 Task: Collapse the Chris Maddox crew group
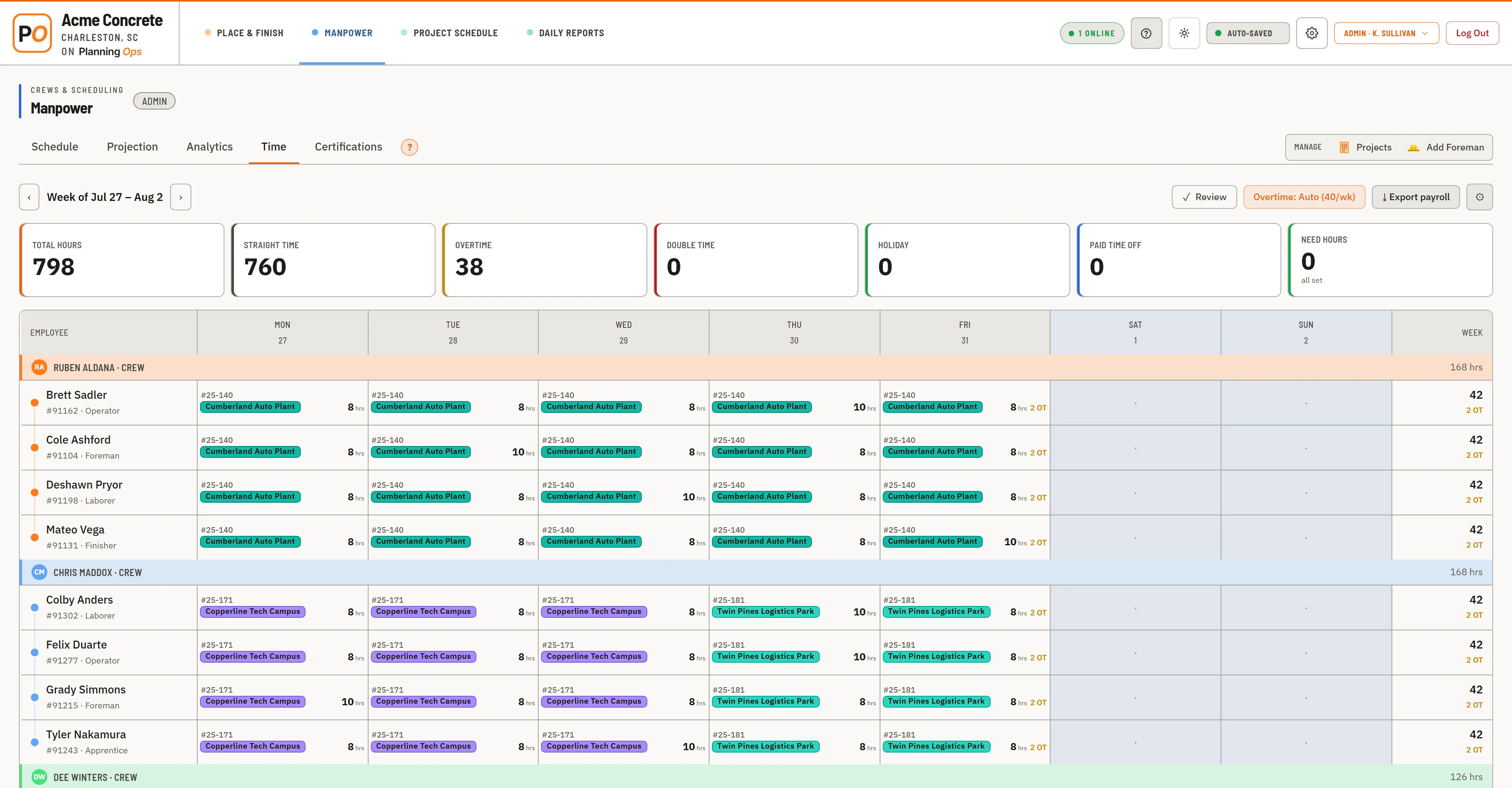[x=756, y=572]
